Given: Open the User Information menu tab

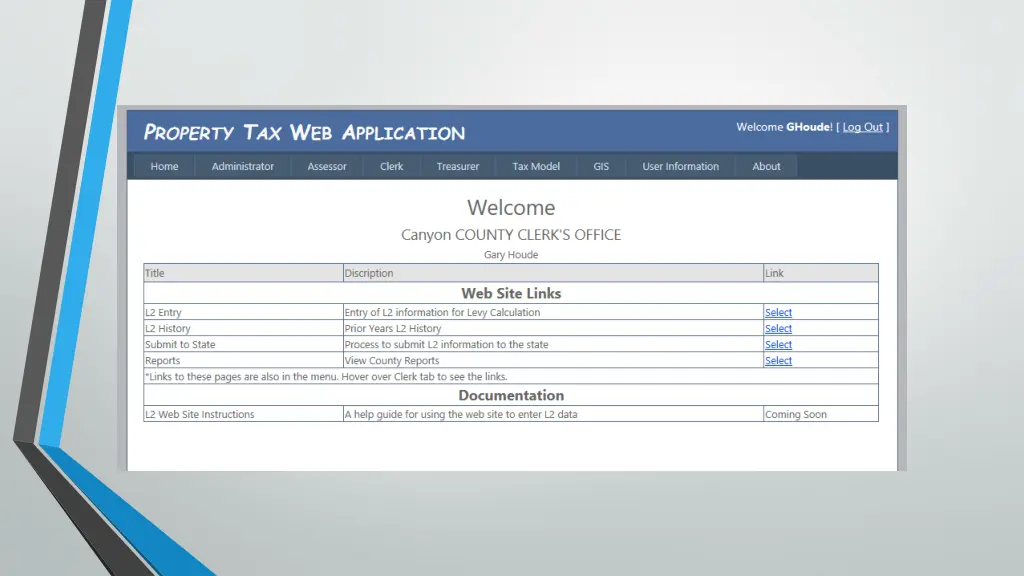Looking at the screenshot, I should (x=680, y=167).
